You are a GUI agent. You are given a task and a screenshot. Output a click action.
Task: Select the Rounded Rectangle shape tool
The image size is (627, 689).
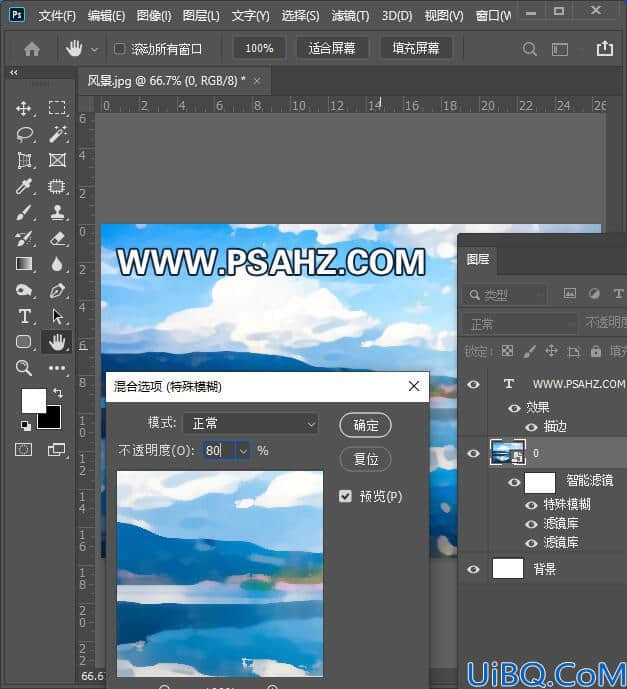24,341
